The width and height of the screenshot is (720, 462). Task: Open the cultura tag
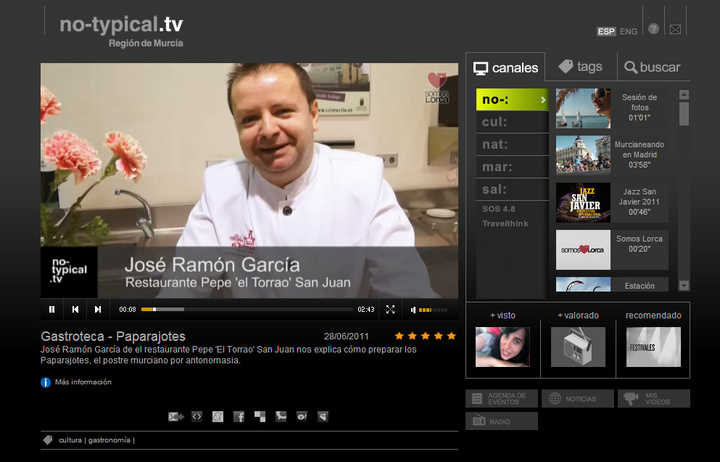tap(70, 440)
